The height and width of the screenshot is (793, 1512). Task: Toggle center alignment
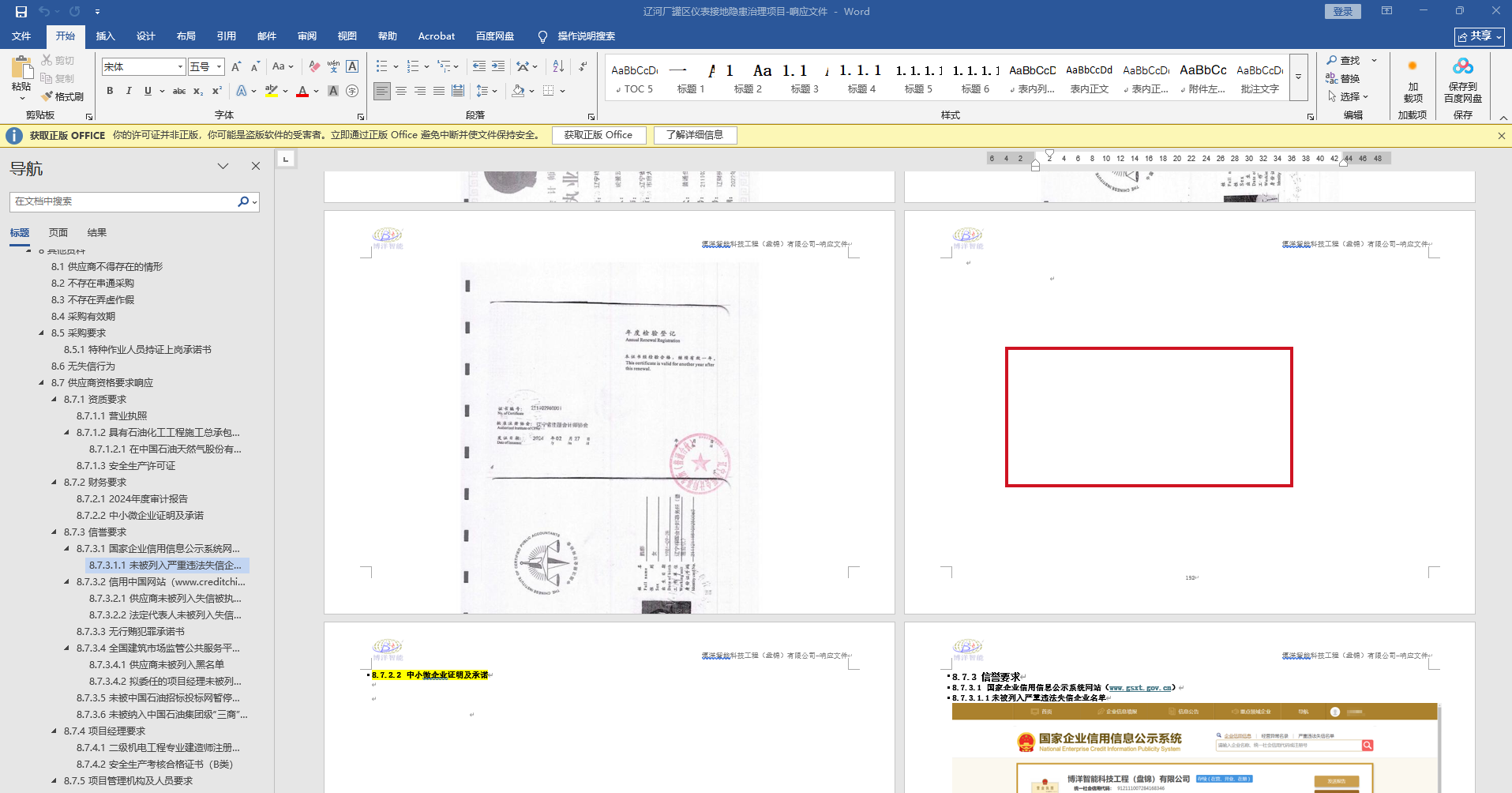pyautogui.click(x=401, y=91)
